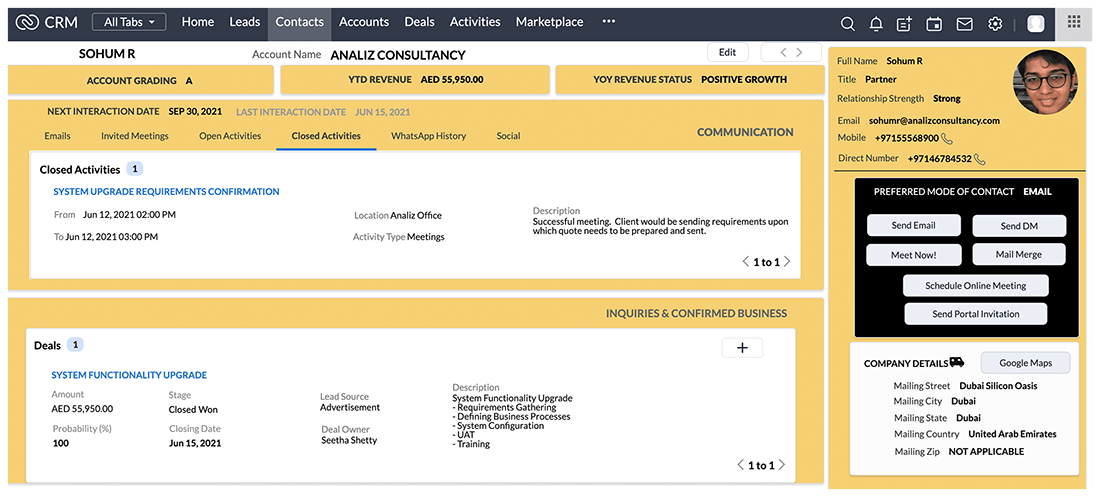The height and width of the screenshot is (497, 1100).
Task: Open the calendar icon in top bar
Action: [x=934, y=24]
